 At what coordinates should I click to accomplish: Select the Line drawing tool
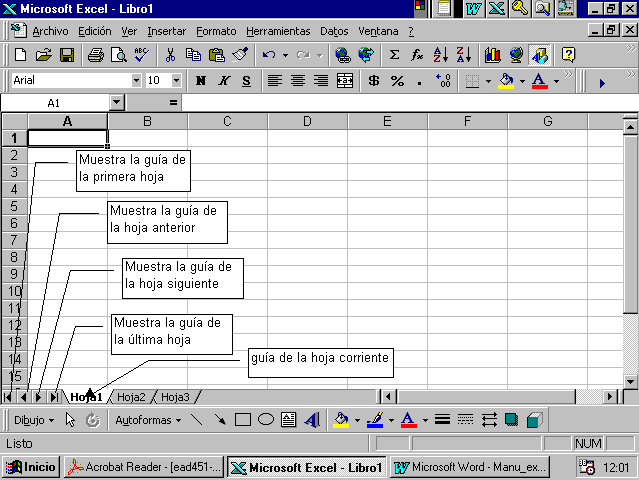[197, 420]
